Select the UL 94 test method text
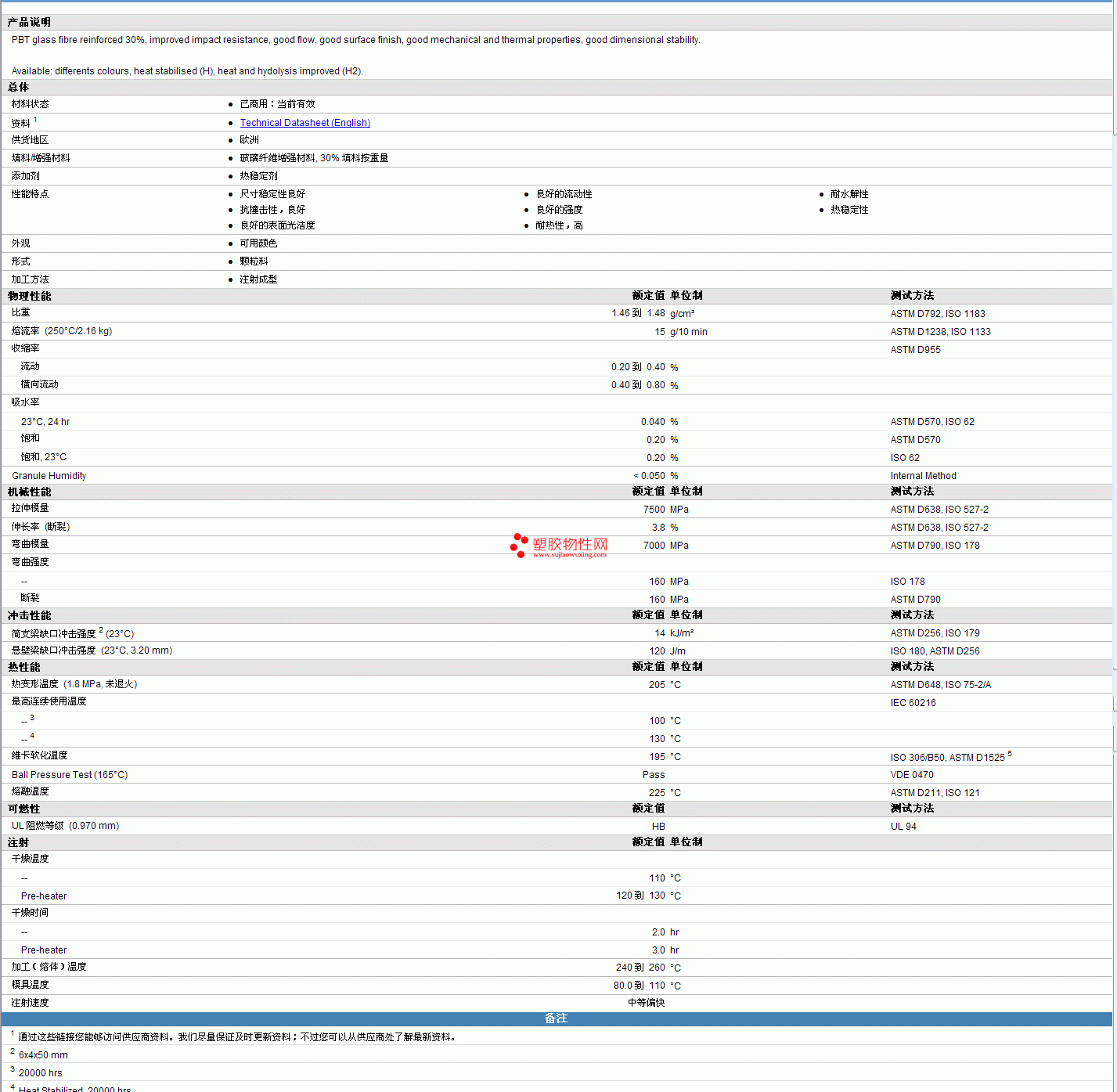This screenshot has height=1092, width=1117. click(x=903, y=827)
